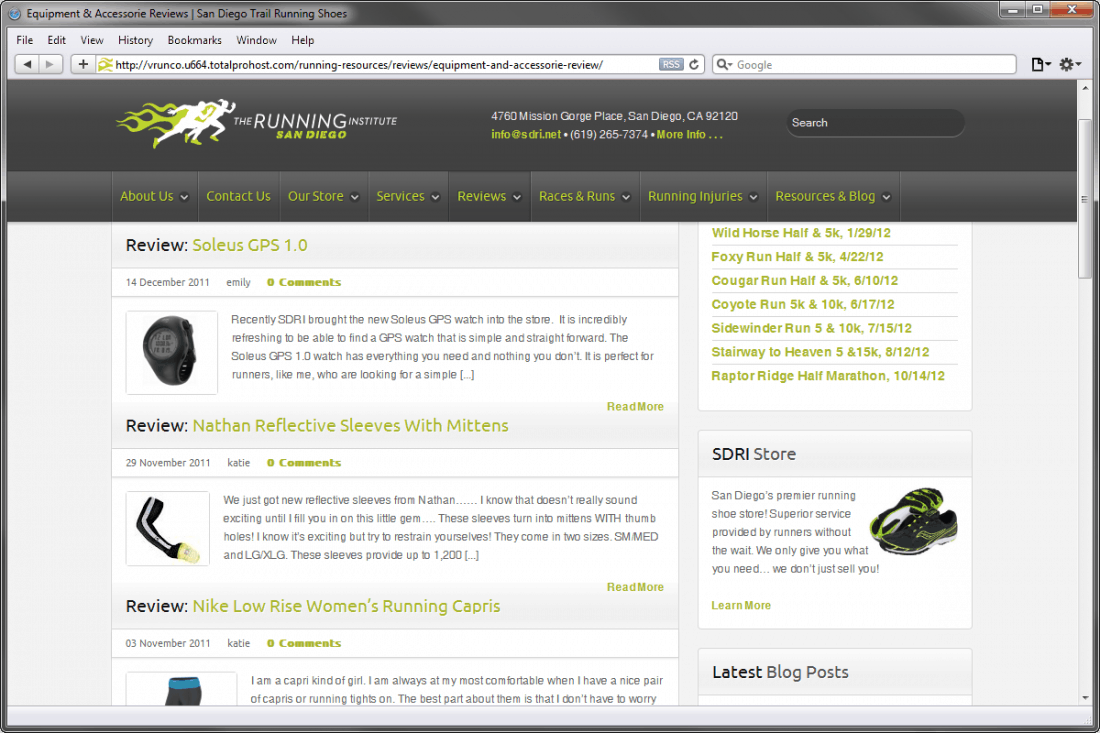Open Stairway to Heaven 5 &15k link
Image resolution: width=1100 pixels, height=733 pixels.
[x=820, y=352]
